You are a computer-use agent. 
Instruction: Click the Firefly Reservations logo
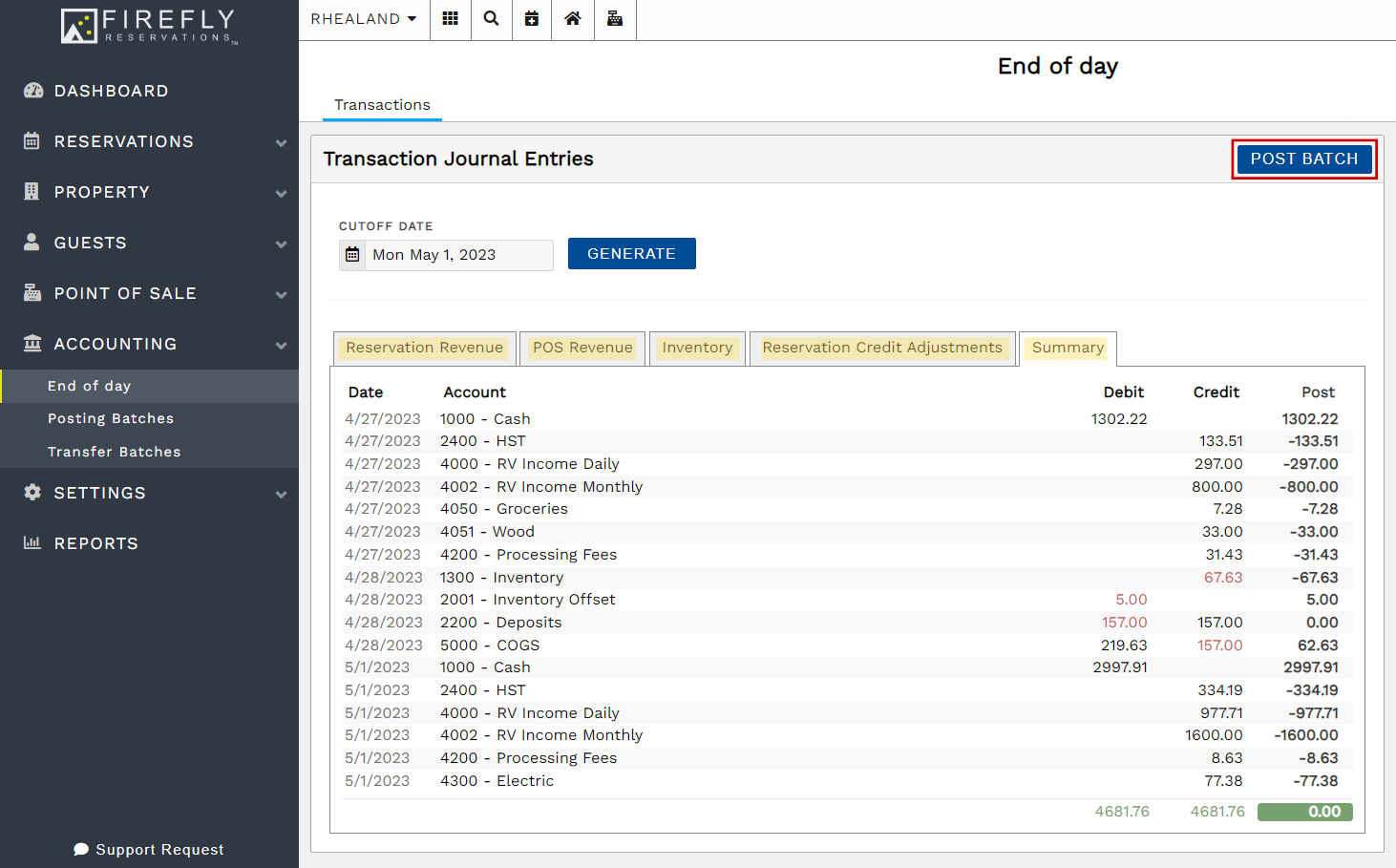148,28
